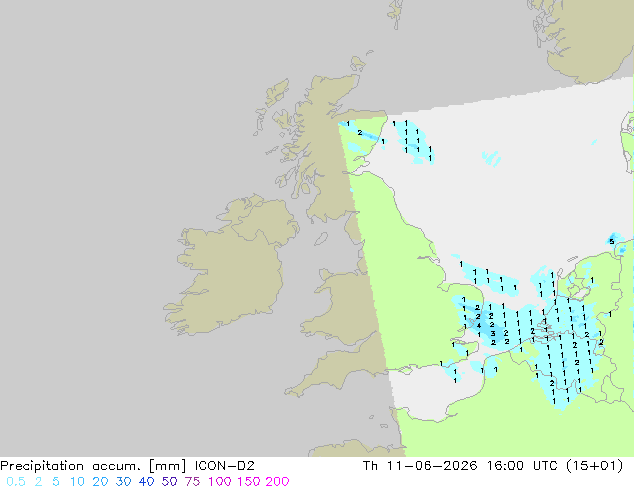Click the '4' precipitation value on map
Image resolution: width=634 pixels, height=490 pixels.
coord(479,325)
